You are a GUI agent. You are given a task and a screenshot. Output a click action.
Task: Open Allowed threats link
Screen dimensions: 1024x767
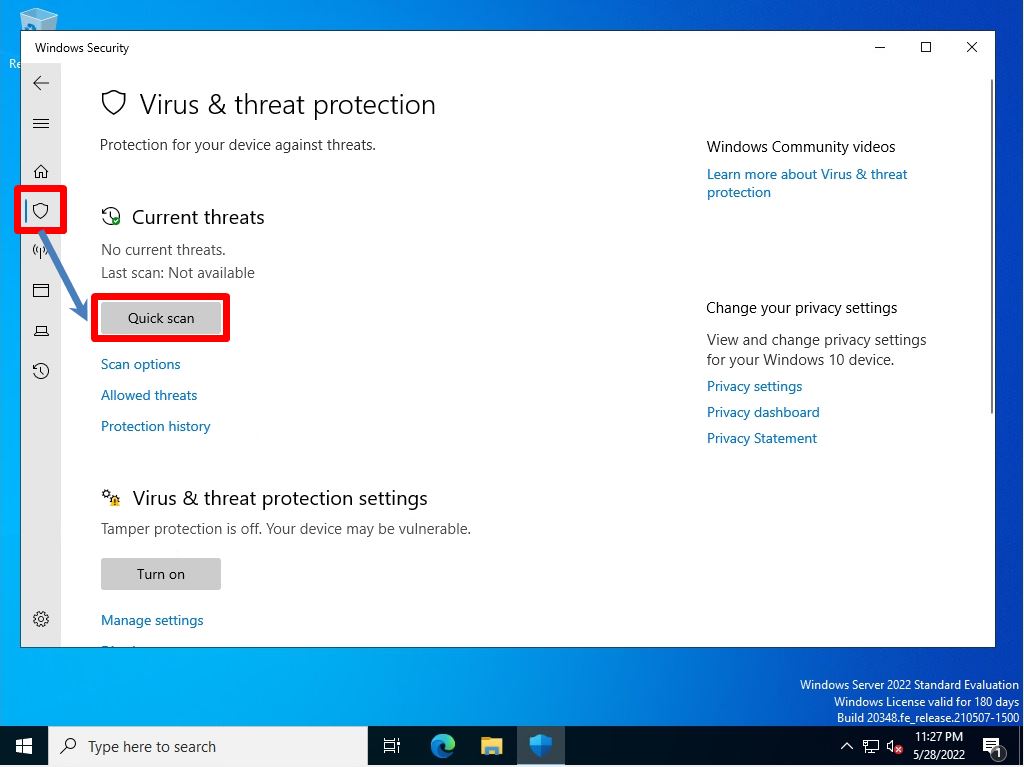pyautogui.click(x=149, y=395)
